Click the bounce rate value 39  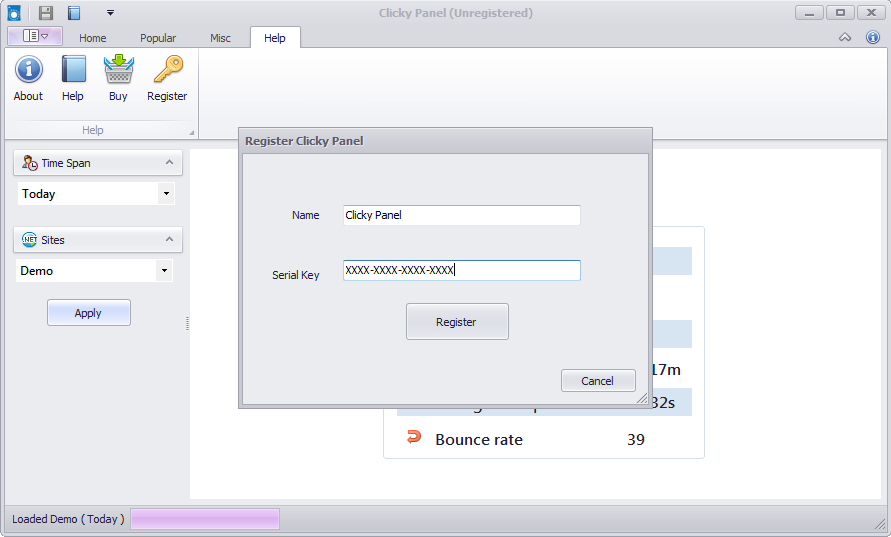click(636, 440)
